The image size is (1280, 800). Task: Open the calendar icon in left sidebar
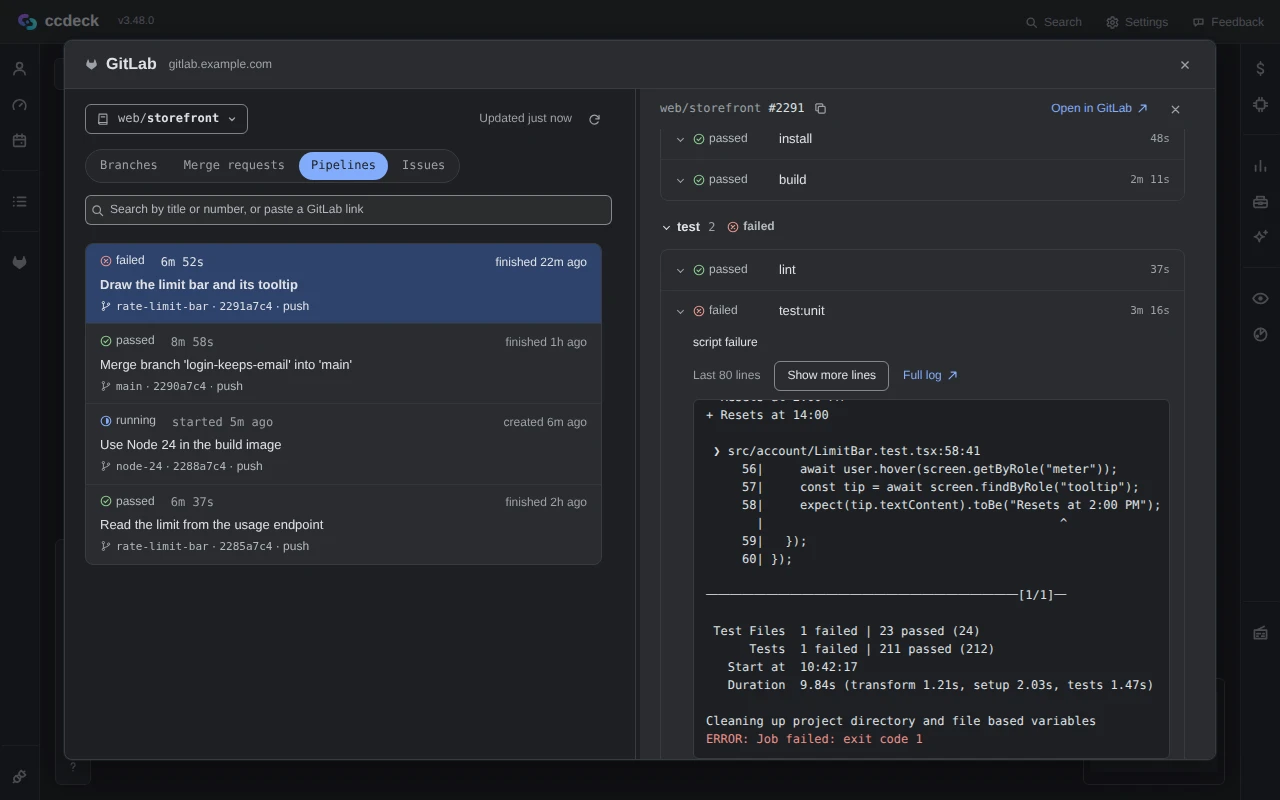click(19, 141)
